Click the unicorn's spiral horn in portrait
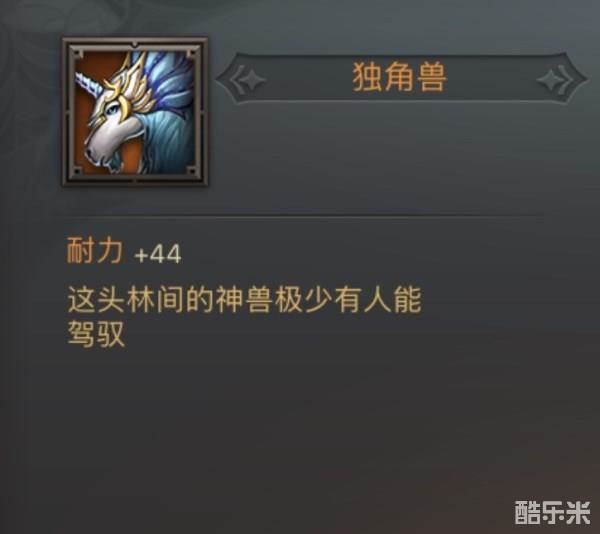The image size is (600, 534). [x=89, y=82]
